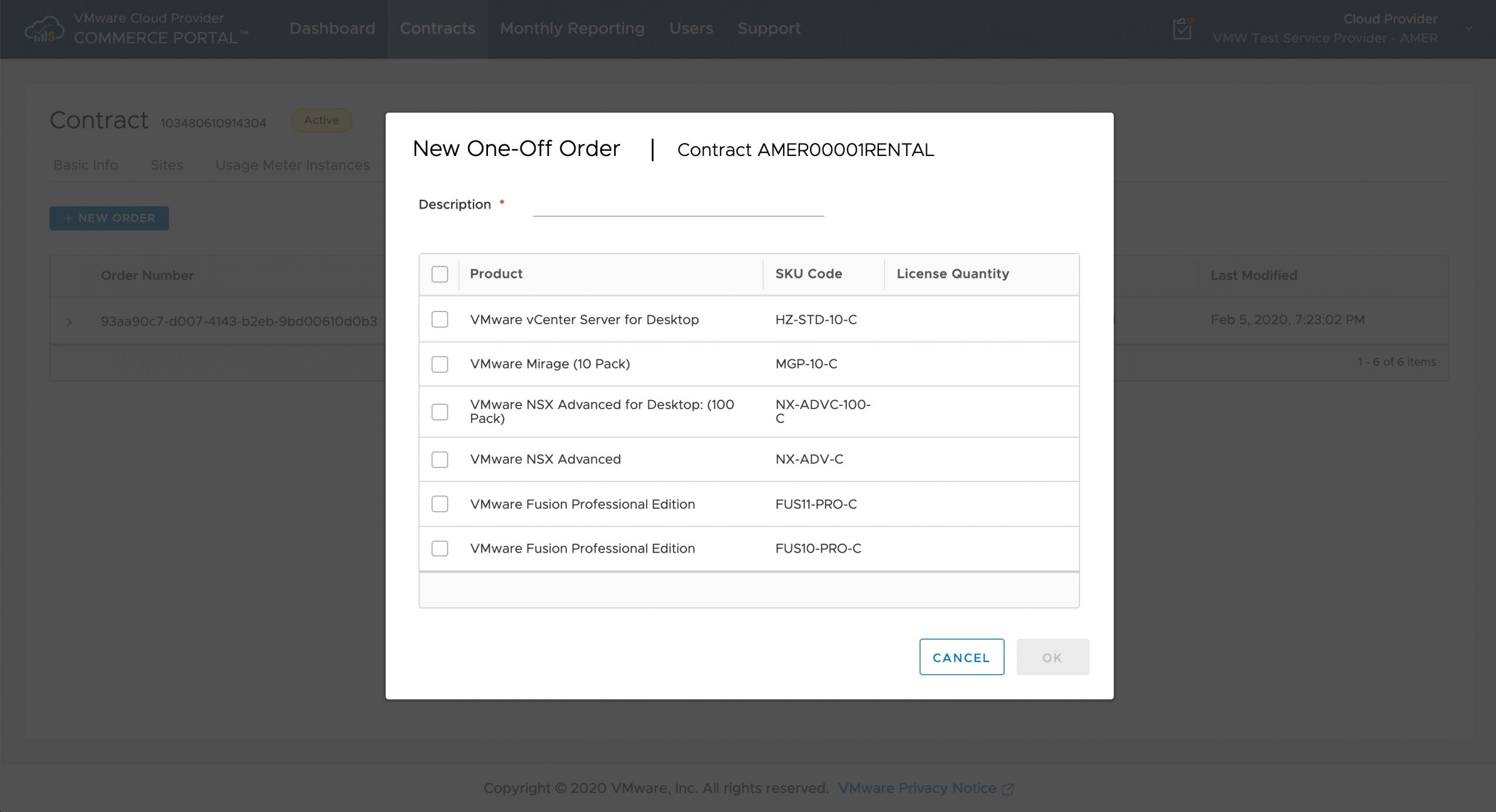Click the VMware cloud logo icon
This screenshot has width=1496, height=812.
coord(44,29)
